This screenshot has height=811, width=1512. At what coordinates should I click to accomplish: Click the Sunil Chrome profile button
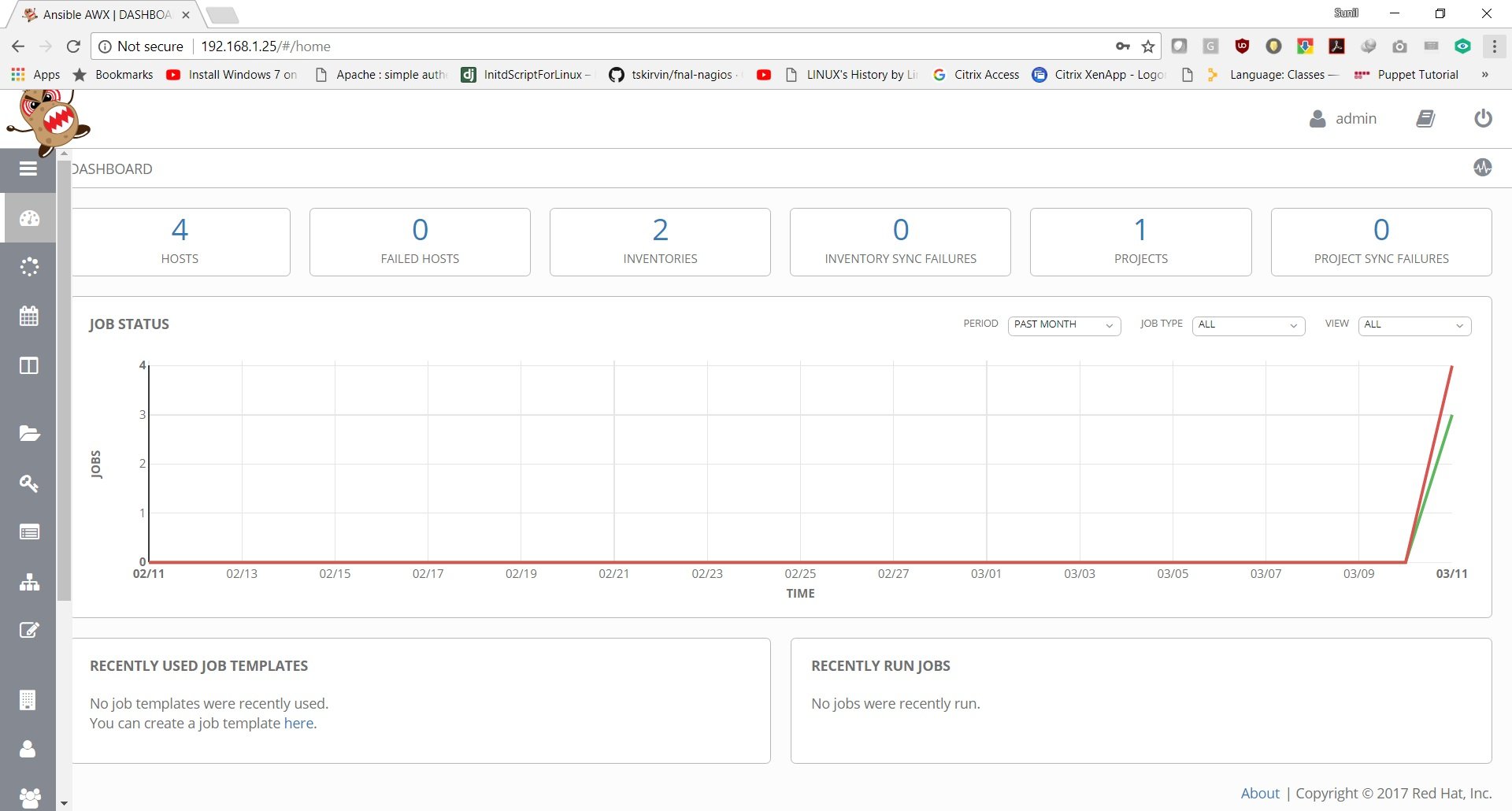[1346, 13]
